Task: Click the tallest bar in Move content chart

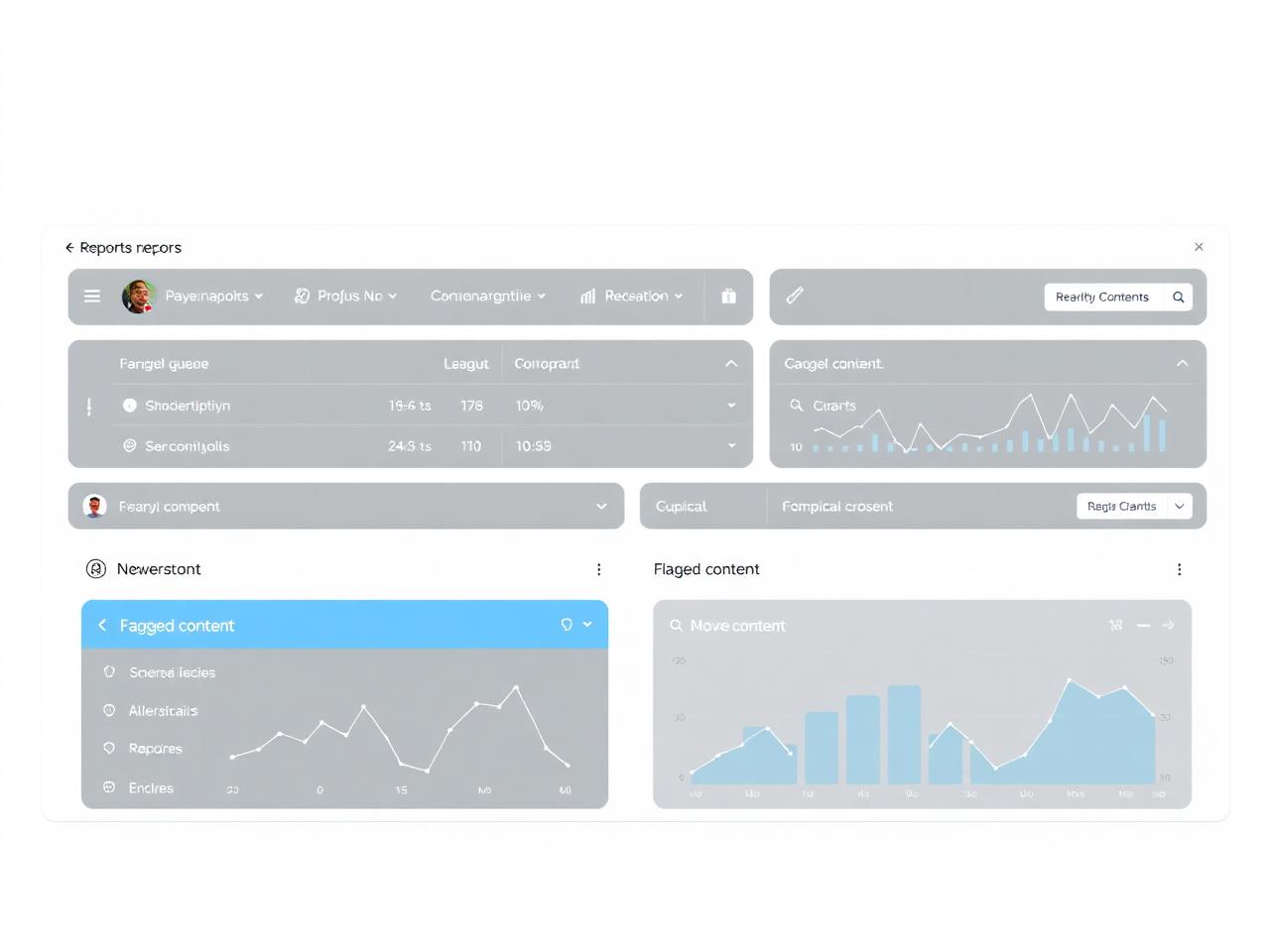Action: [x=904, y=735]
